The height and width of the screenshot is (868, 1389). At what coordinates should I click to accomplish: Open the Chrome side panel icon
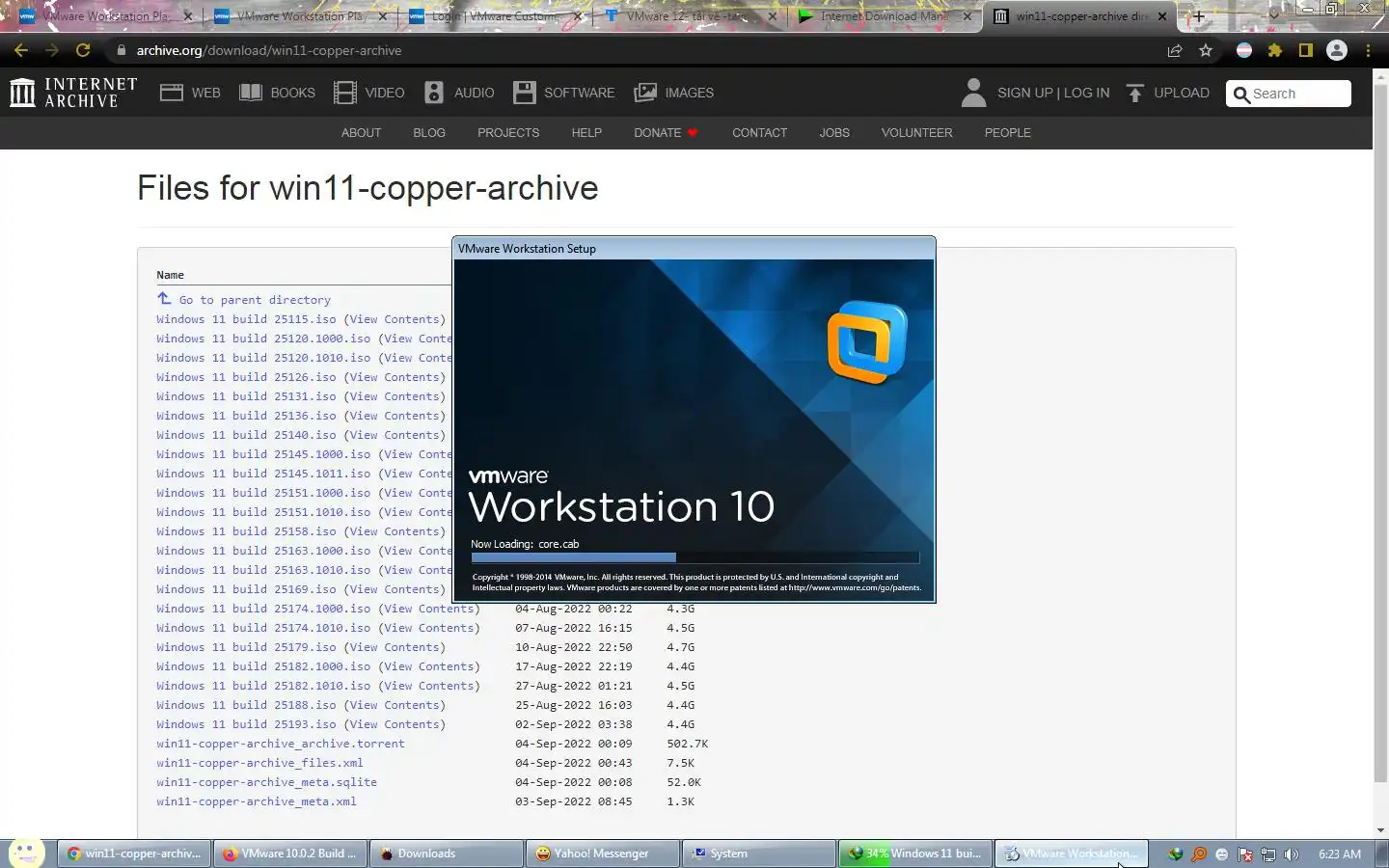[x=1306, y=50]
